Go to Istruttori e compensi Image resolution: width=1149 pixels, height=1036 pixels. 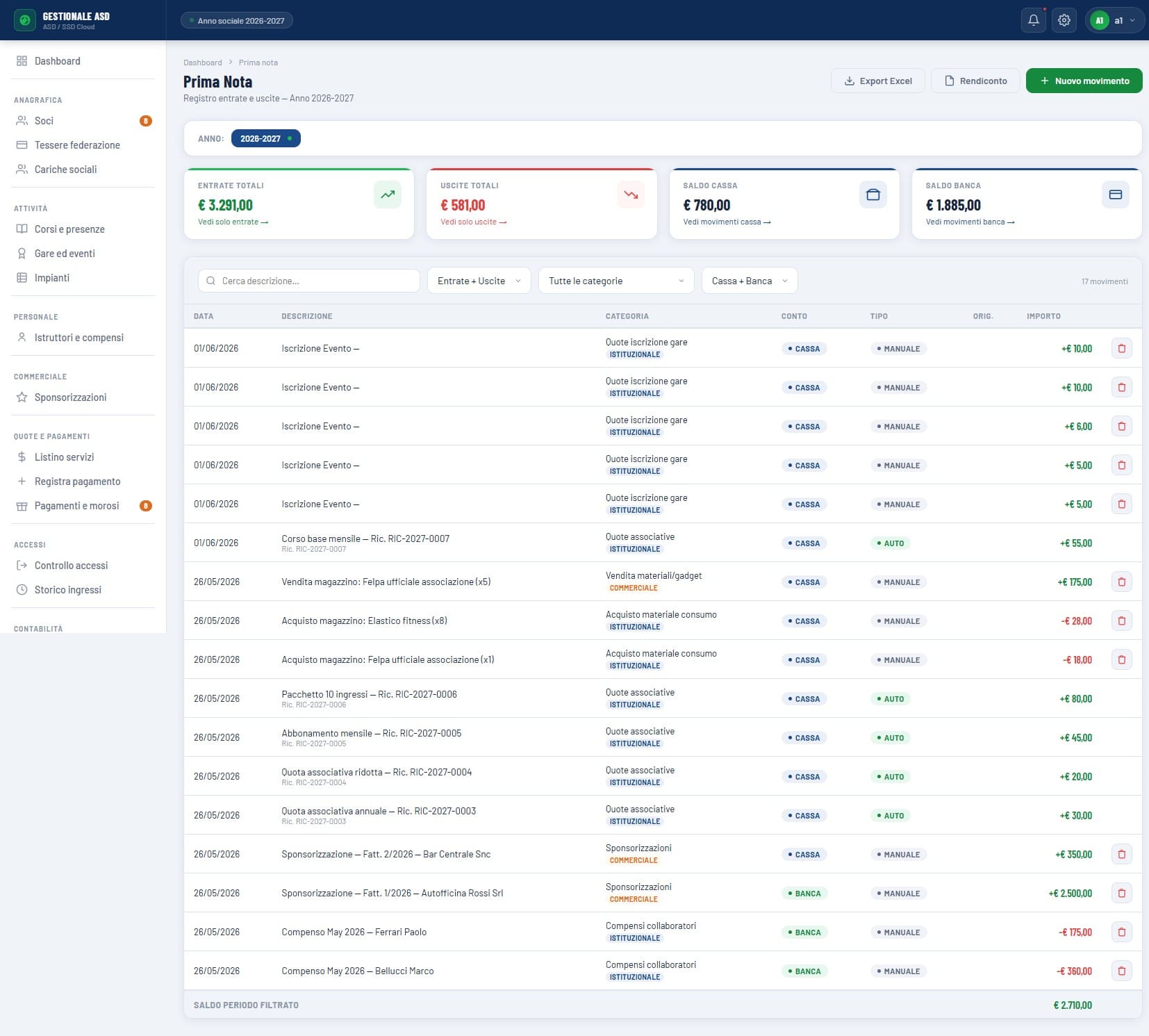(83, 337)
